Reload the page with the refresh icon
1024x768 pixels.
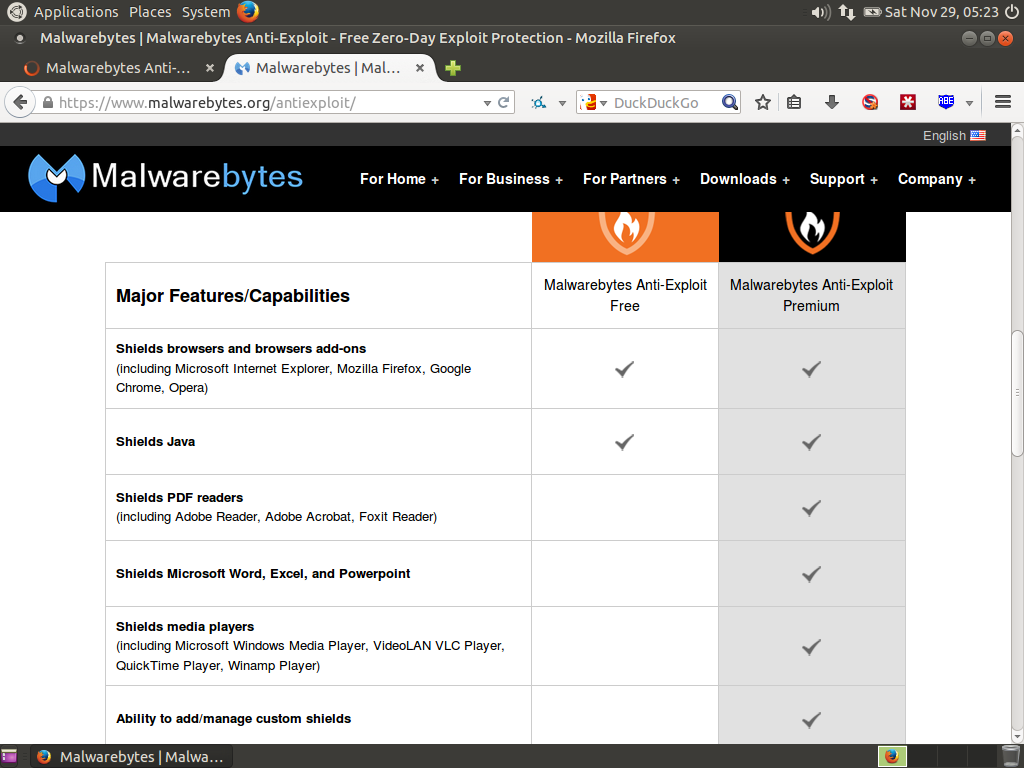pyautogui.click(x=504, y=103)
